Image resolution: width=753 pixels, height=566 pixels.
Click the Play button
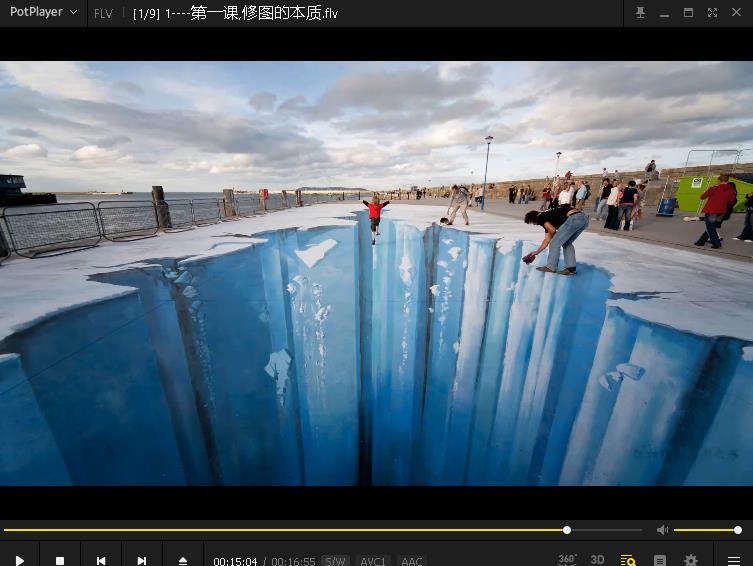coord(19,560)
